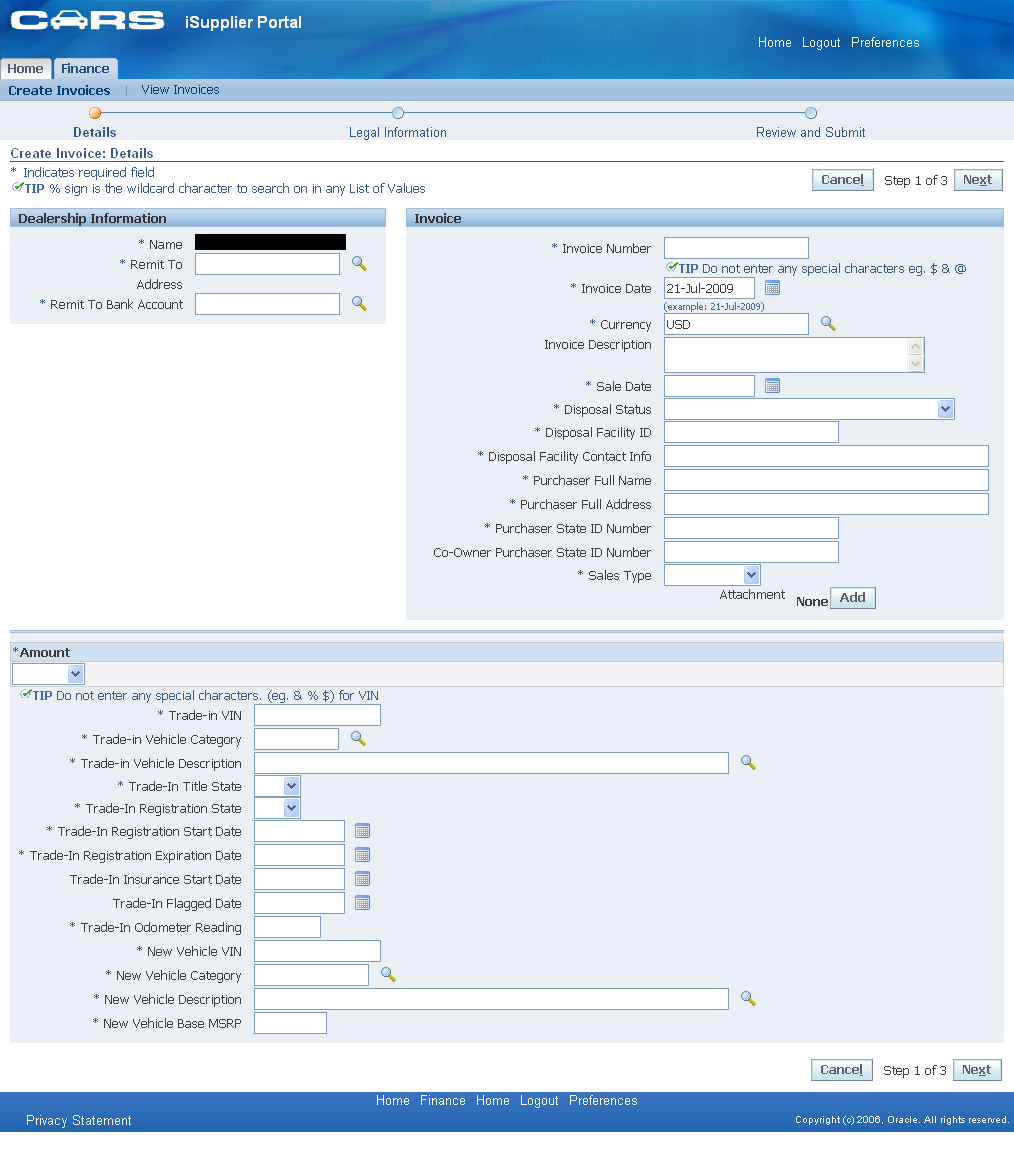The width and height of the screenshot is (1014, 1151).
Task: Focus the New Vehicle VIN field
Action: coord(317,951)
